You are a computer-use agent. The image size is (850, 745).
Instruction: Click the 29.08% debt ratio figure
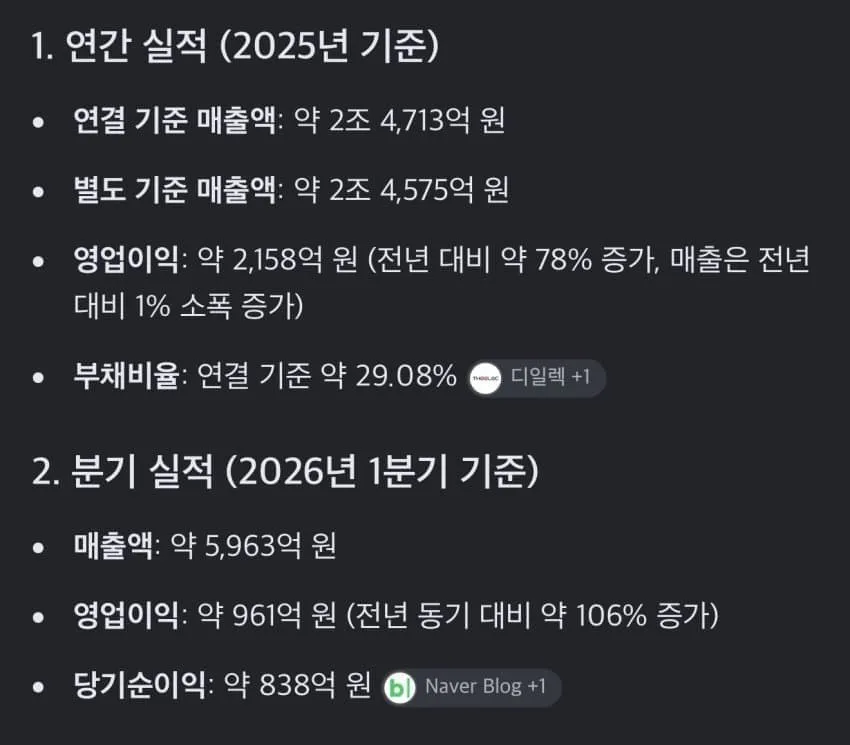point(406,375)
